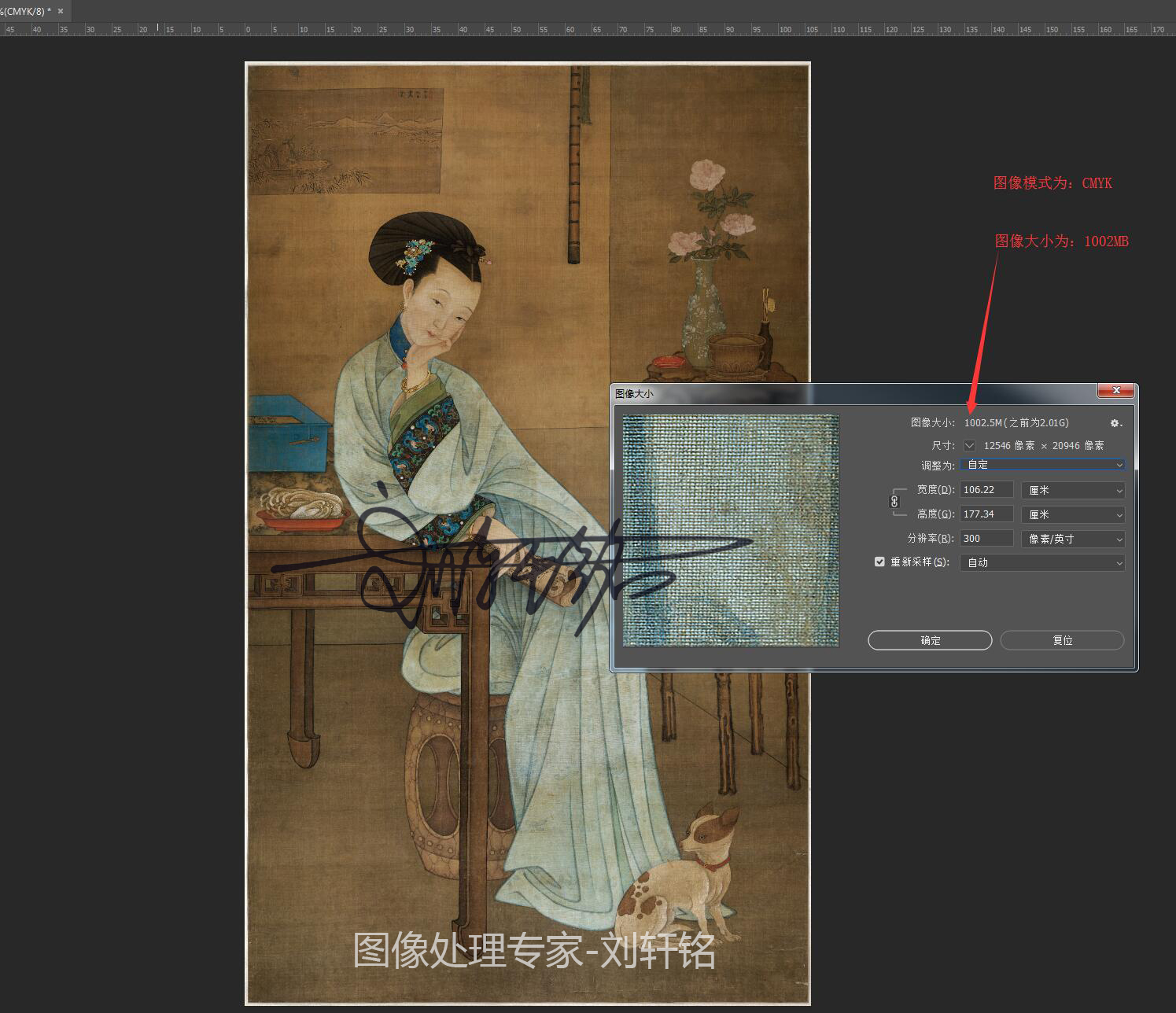Uncheck the 重新采样 resample checkbox
This screenshot has height=1013, width=1176.
879,562
